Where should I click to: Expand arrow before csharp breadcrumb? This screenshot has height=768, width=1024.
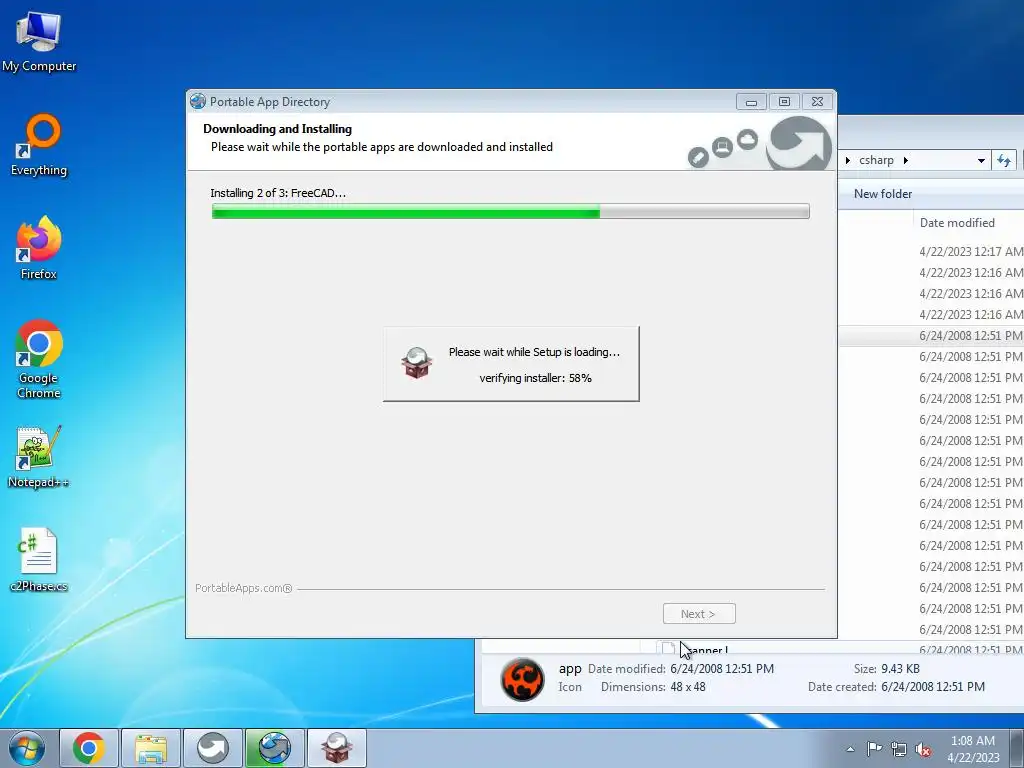(848, 161)
